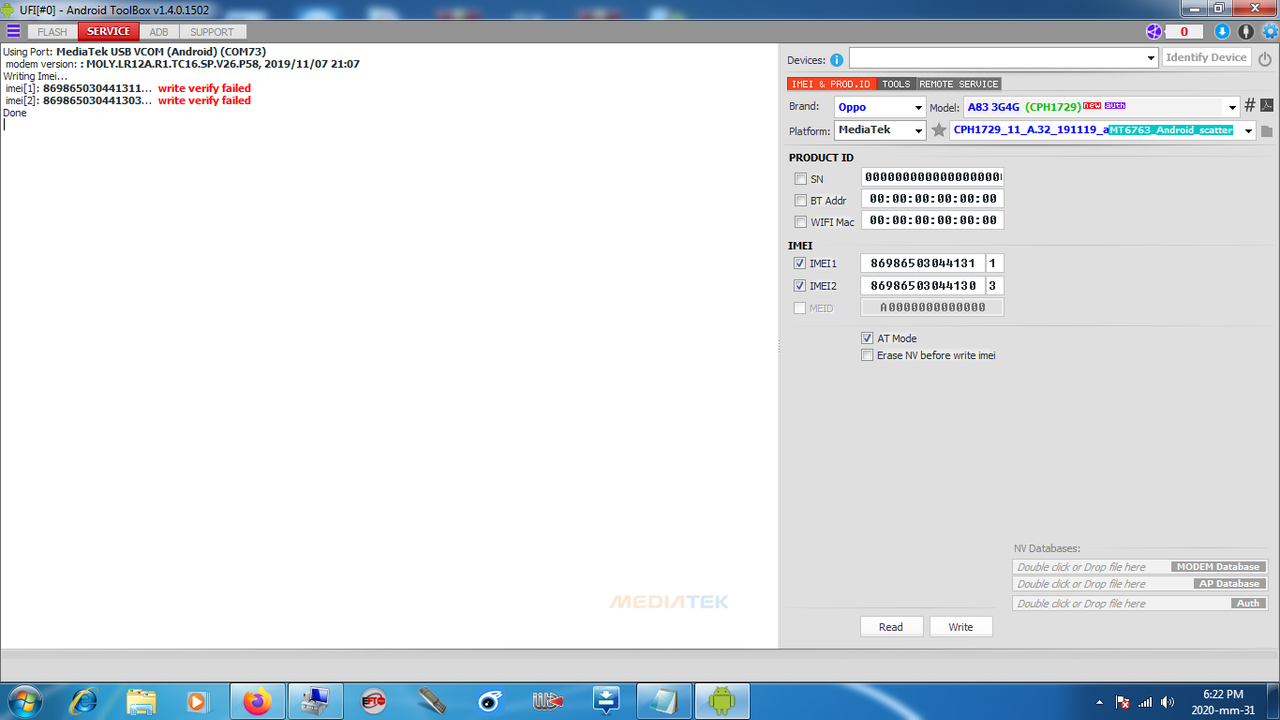Open the SUPPORT tab
The width and height of the screenshot is (1280, 720).
coord(212,32)
